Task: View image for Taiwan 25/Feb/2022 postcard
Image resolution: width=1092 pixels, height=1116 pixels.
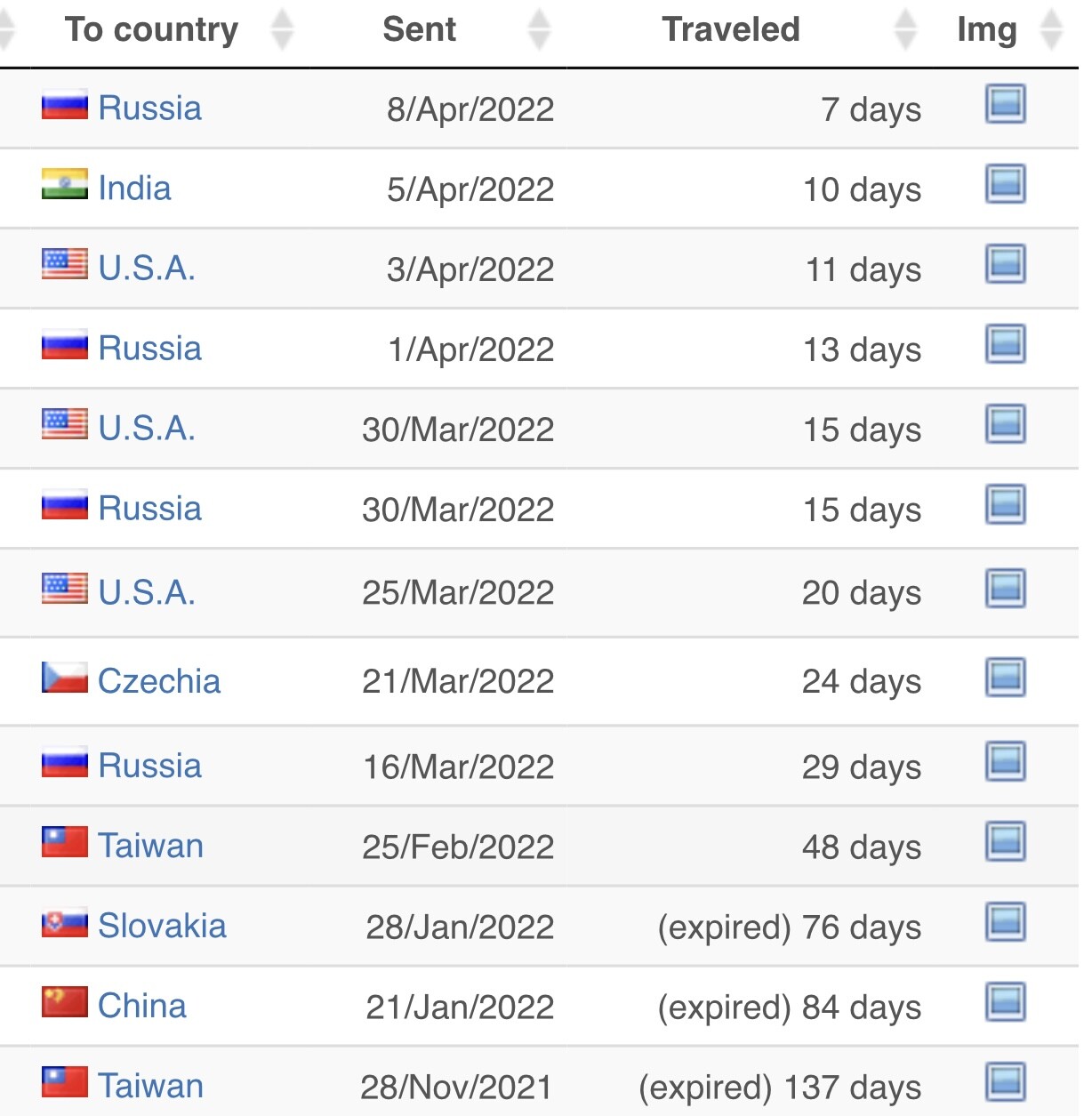Action: point(1006,842)
